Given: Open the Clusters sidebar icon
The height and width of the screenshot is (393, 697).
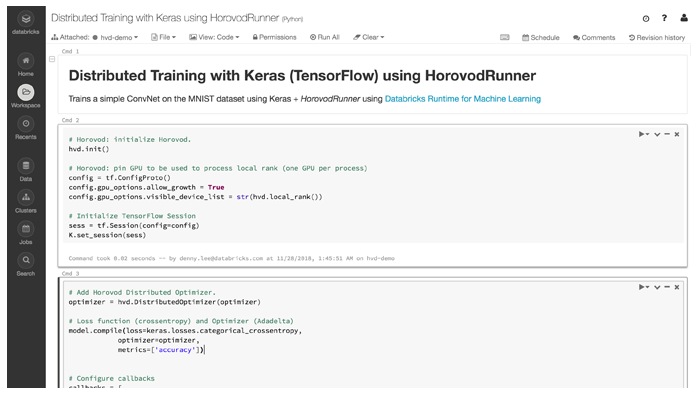Looking at the screenshot, I should click(x=26, y=197).
